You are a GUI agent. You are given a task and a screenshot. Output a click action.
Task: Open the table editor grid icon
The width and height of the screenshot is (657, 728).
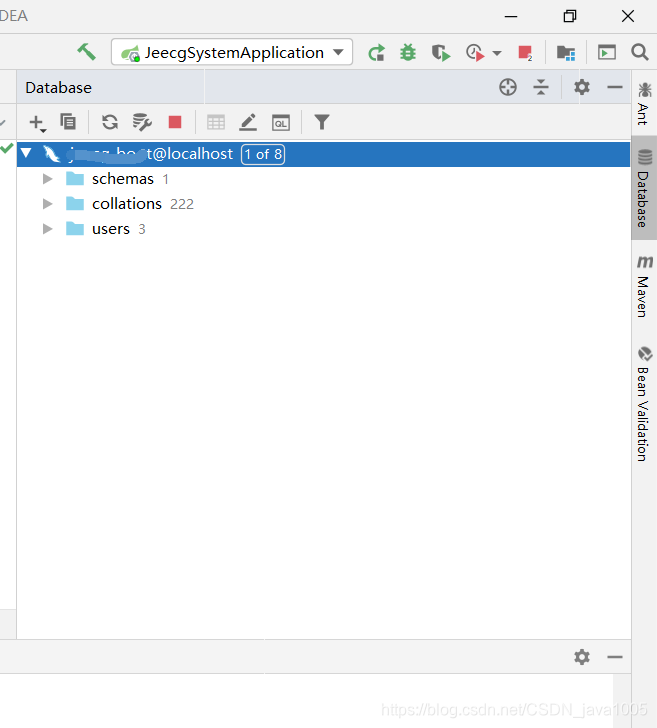point(216,123)
